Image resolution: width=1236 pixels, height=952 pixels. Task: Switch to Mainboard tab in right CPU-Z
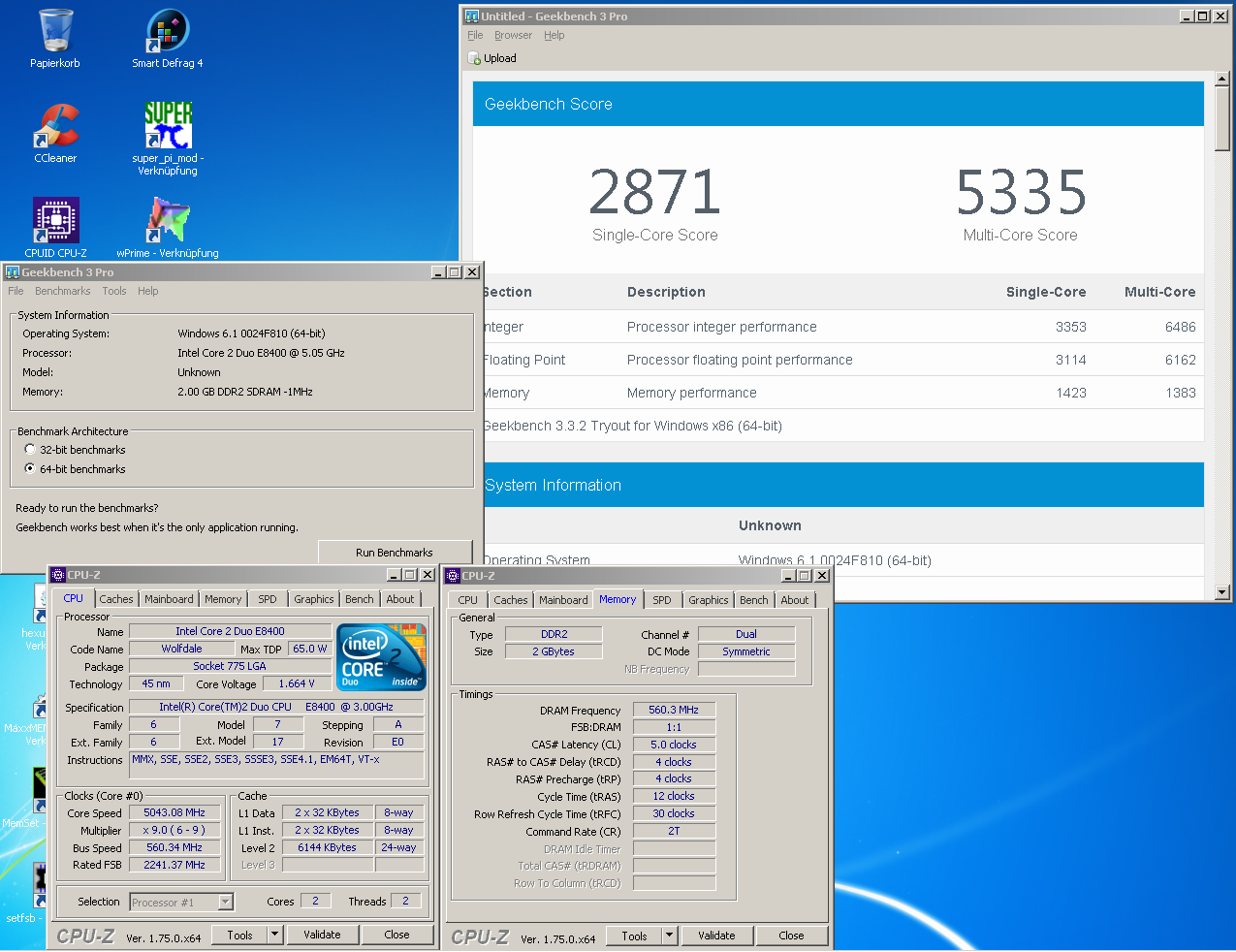[563, 601]
